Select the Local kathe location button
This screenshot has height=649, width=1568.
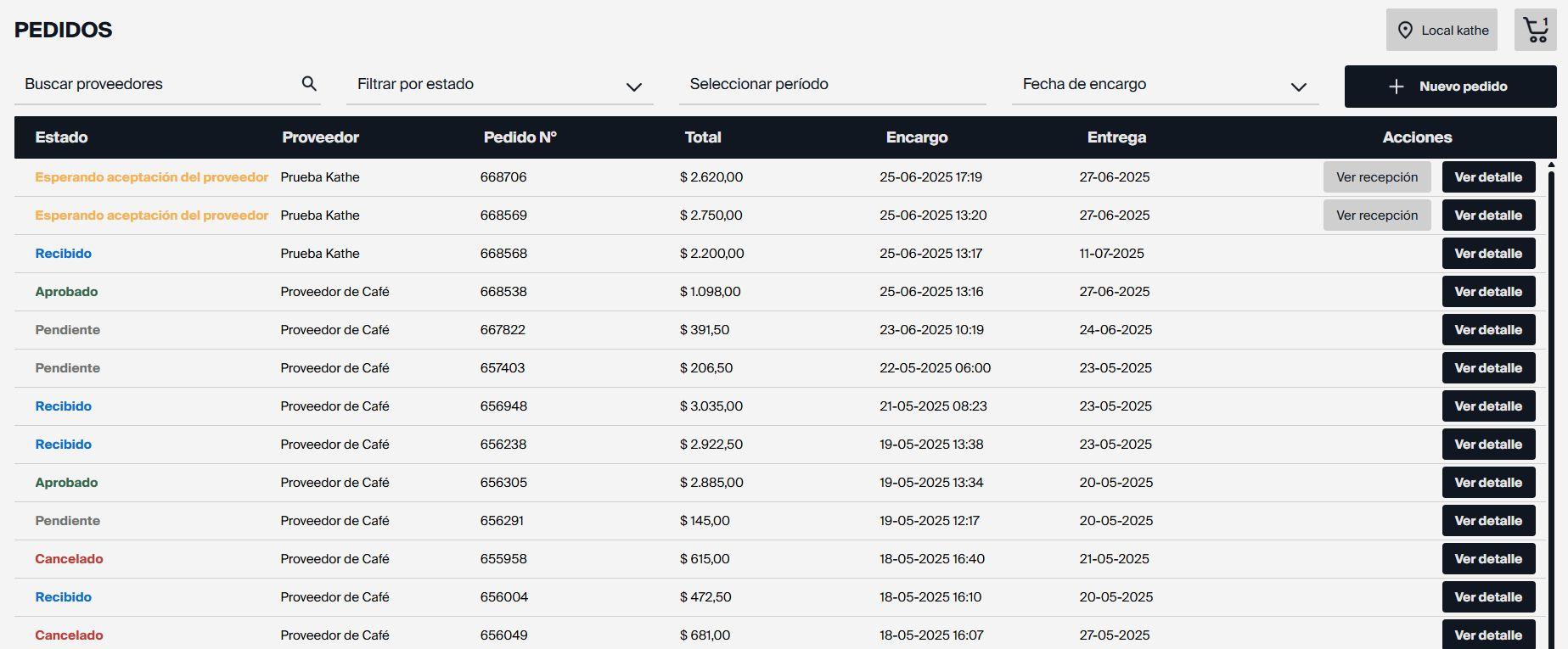[x=1442, y=31]
